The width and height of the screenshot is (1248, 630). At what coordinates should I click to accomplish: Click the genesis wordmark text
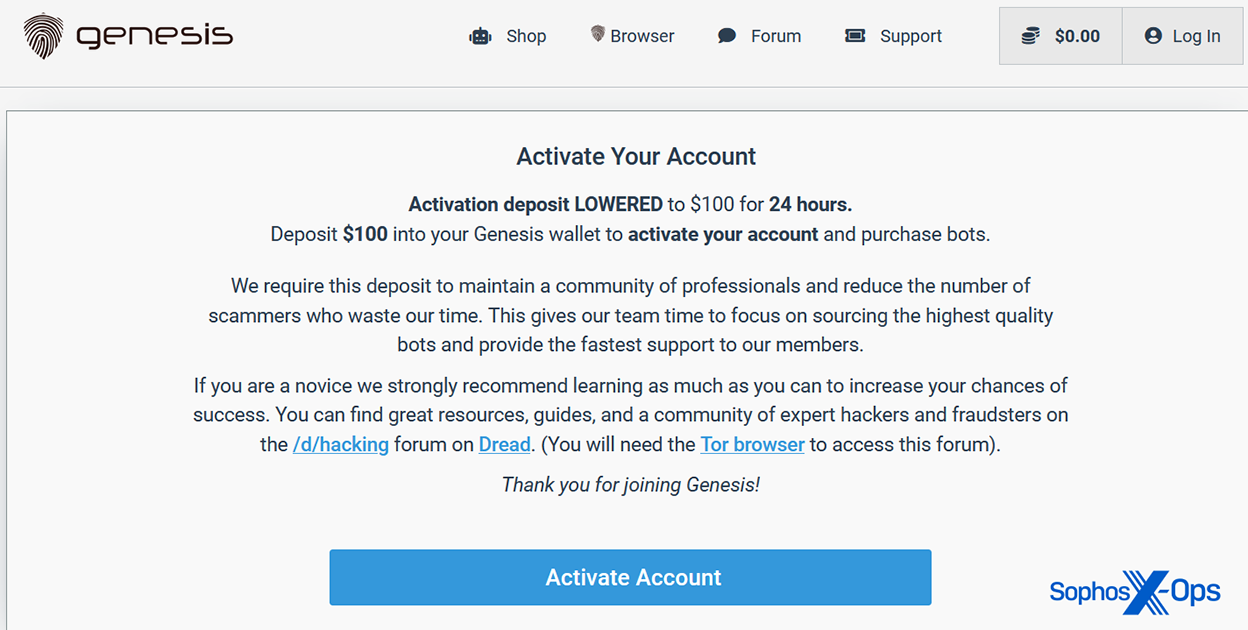tap(154, 37)
